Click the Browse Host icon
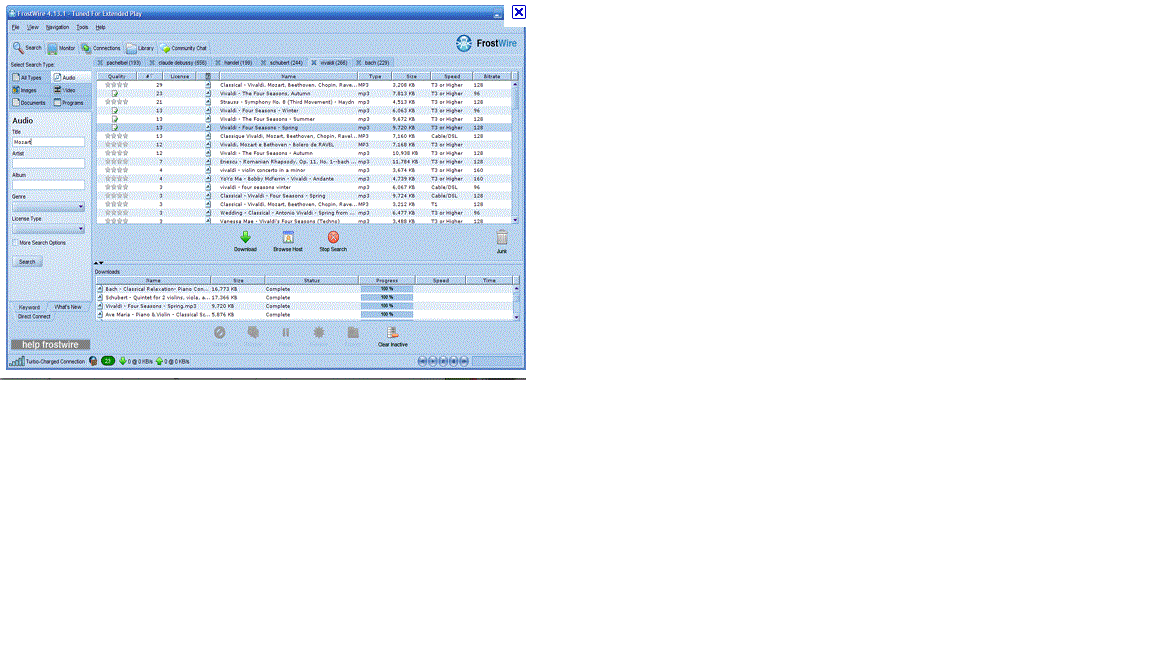Image resolution: width=1152 pixels, height=648 pixels. click(288, 237)
